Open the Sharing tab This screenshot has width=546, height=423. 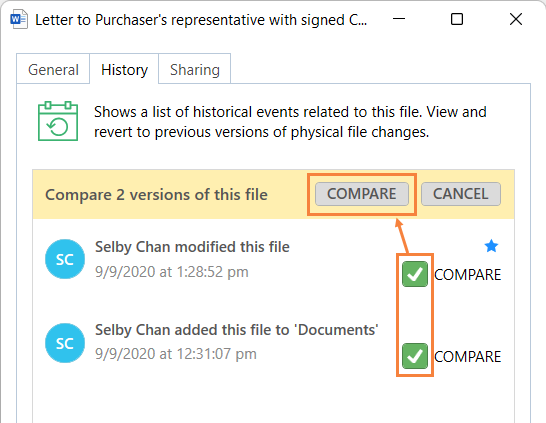pyautogui.click(x=195, y=69)
